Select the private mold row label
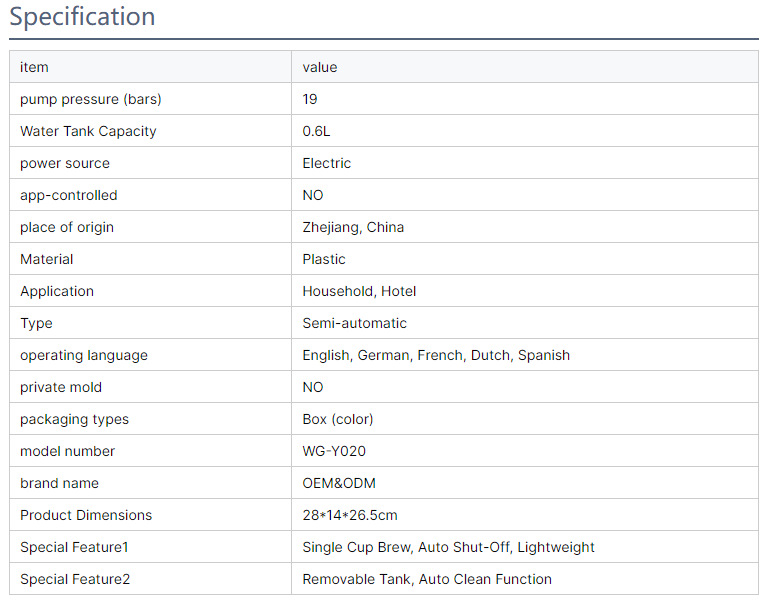The image size is (767, 604). pyautogui.click(x=61, y=387)
